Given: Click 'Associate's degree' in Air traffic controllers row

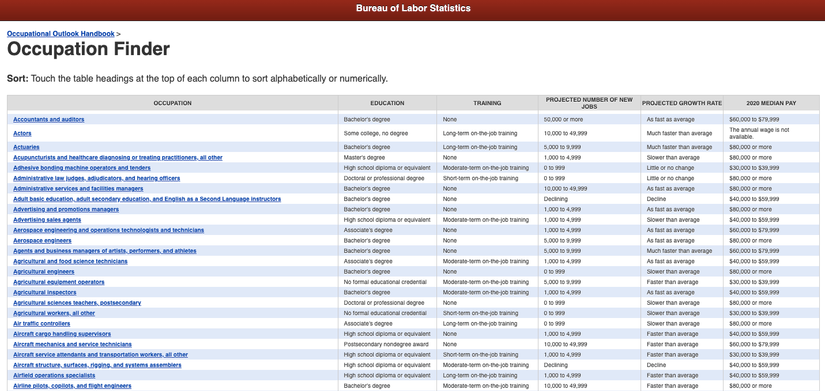Looking at the screenshot, I should pyautogui.click(x=368, y=324).
